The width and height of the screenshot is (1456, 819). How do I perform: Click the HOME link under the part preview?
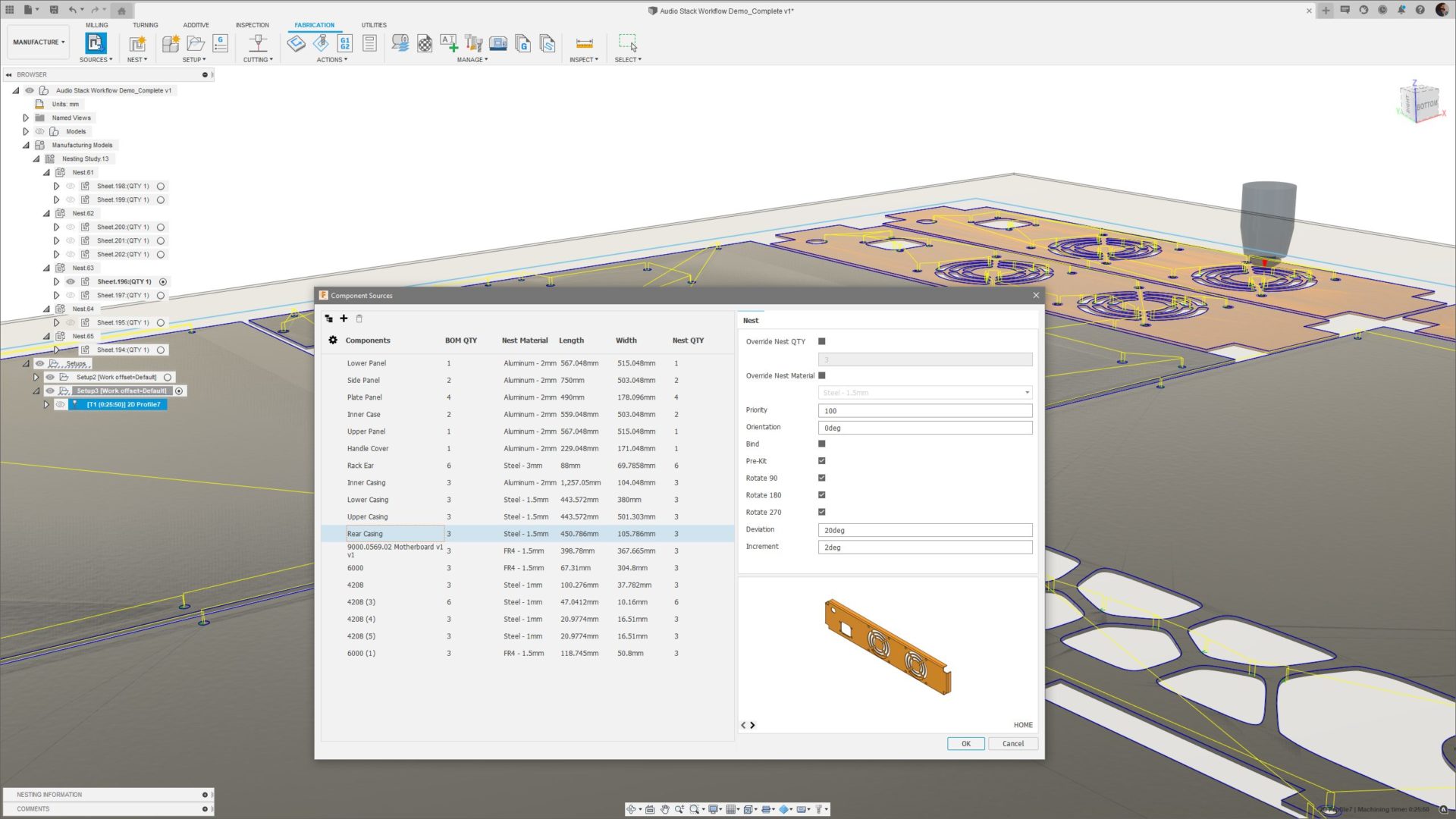[1022, 724]
